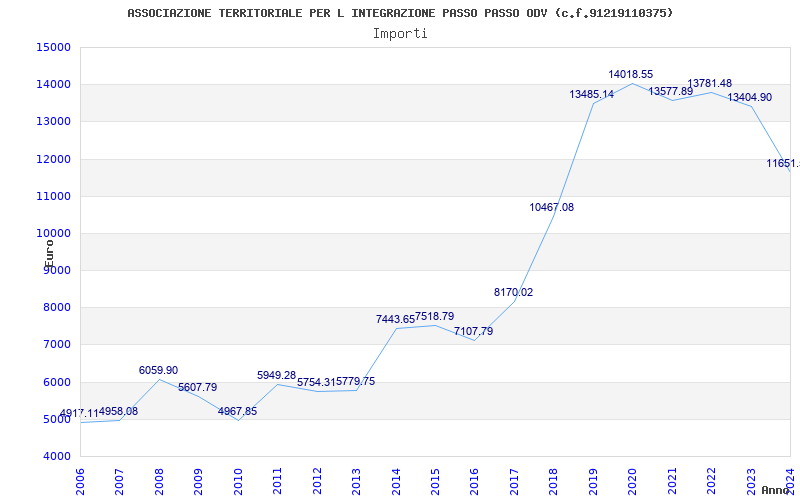Click the 8000 y-axis value

[56, 308]
